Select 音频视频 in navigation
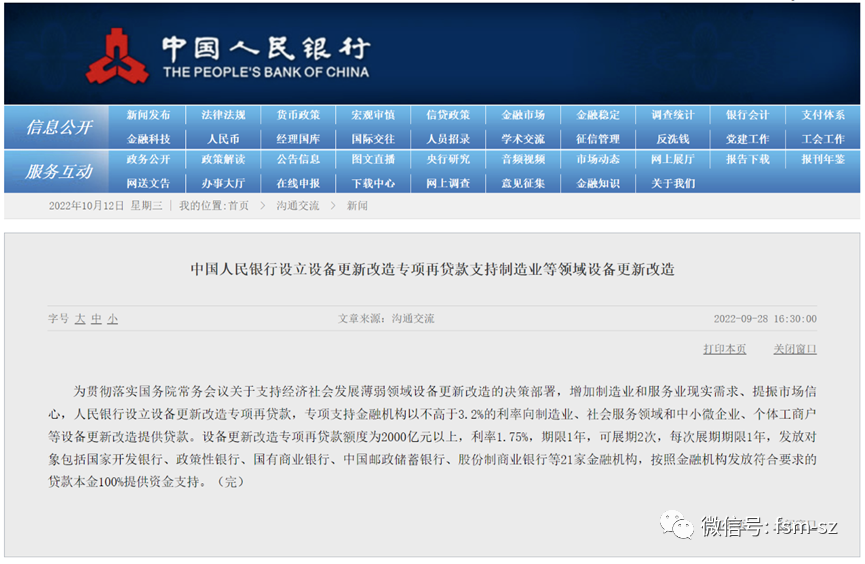865x564 pixels. click(523, 159)
